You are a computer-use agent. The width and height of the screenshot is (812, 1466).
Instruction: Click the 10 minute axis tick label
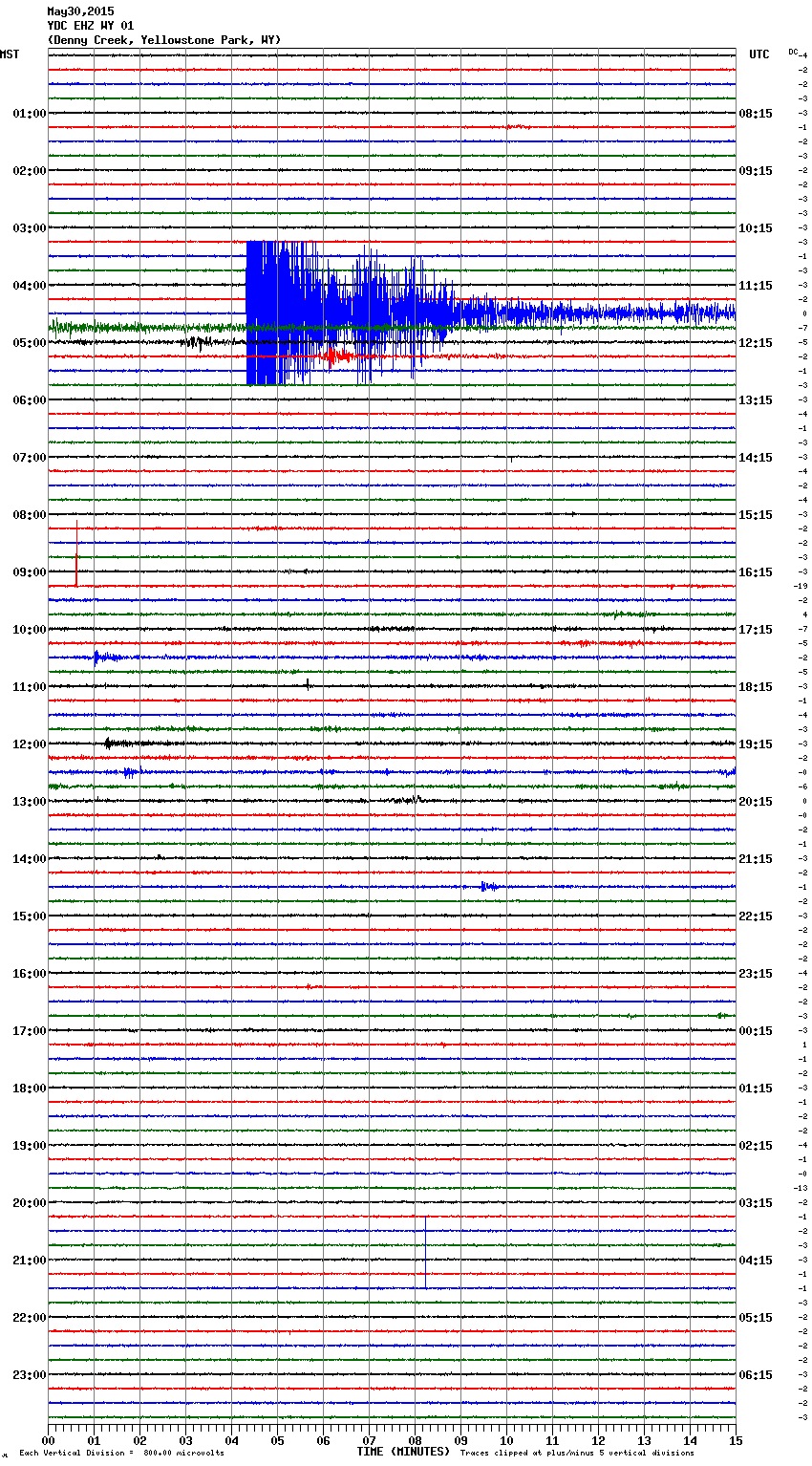click(507, 1440)
